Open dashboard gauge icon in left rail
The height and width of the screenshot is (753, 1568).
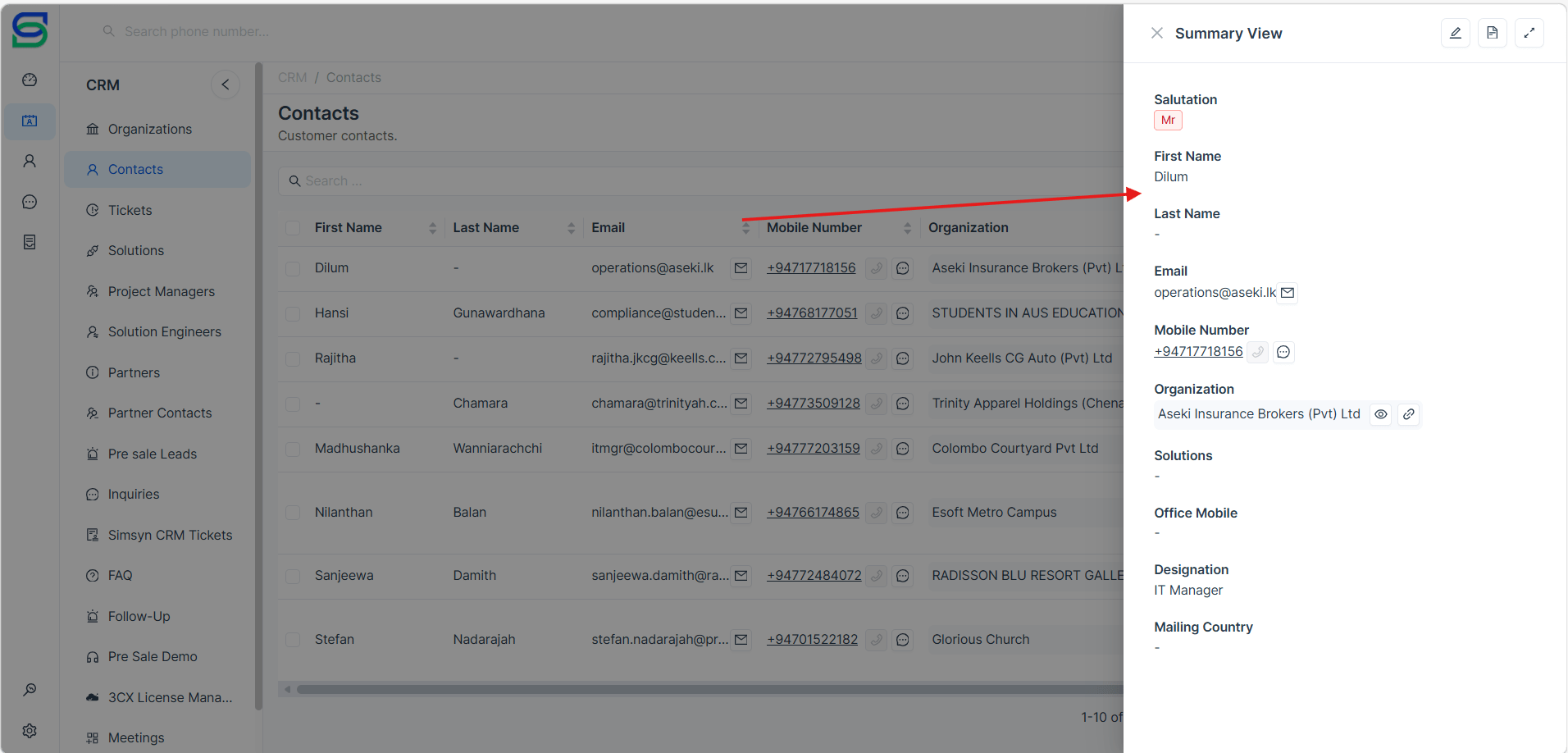pyautogui.click(x=30, y=80)
